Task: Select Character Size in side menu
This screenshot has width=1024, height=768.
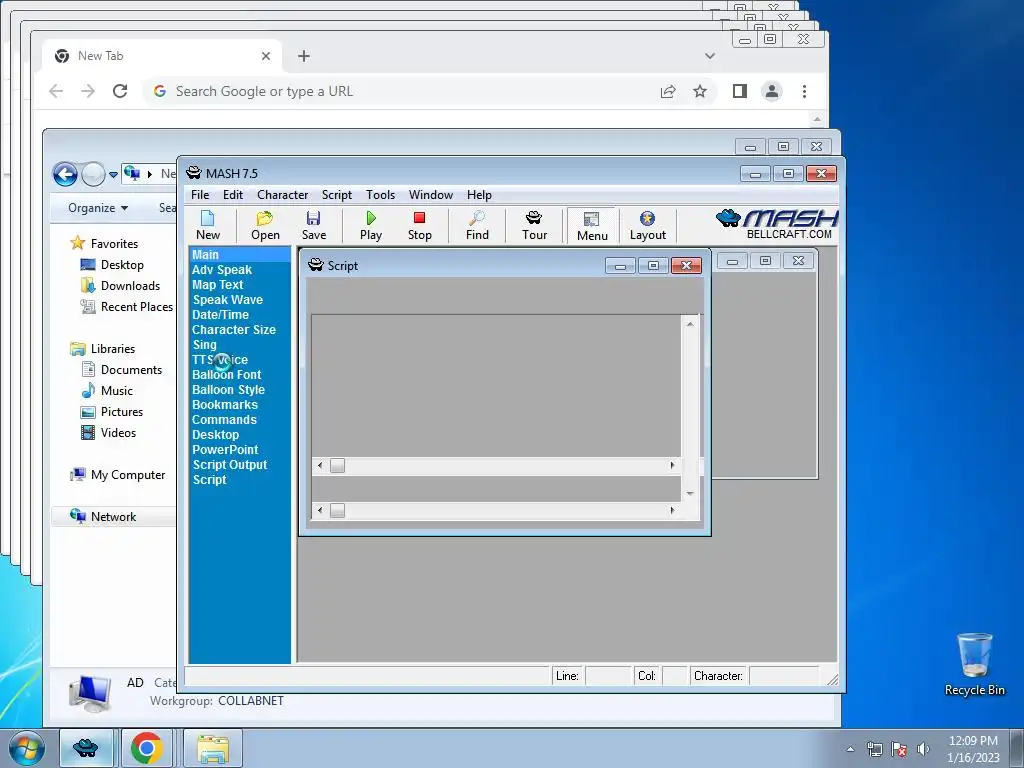Action: [x=234, y=330]
